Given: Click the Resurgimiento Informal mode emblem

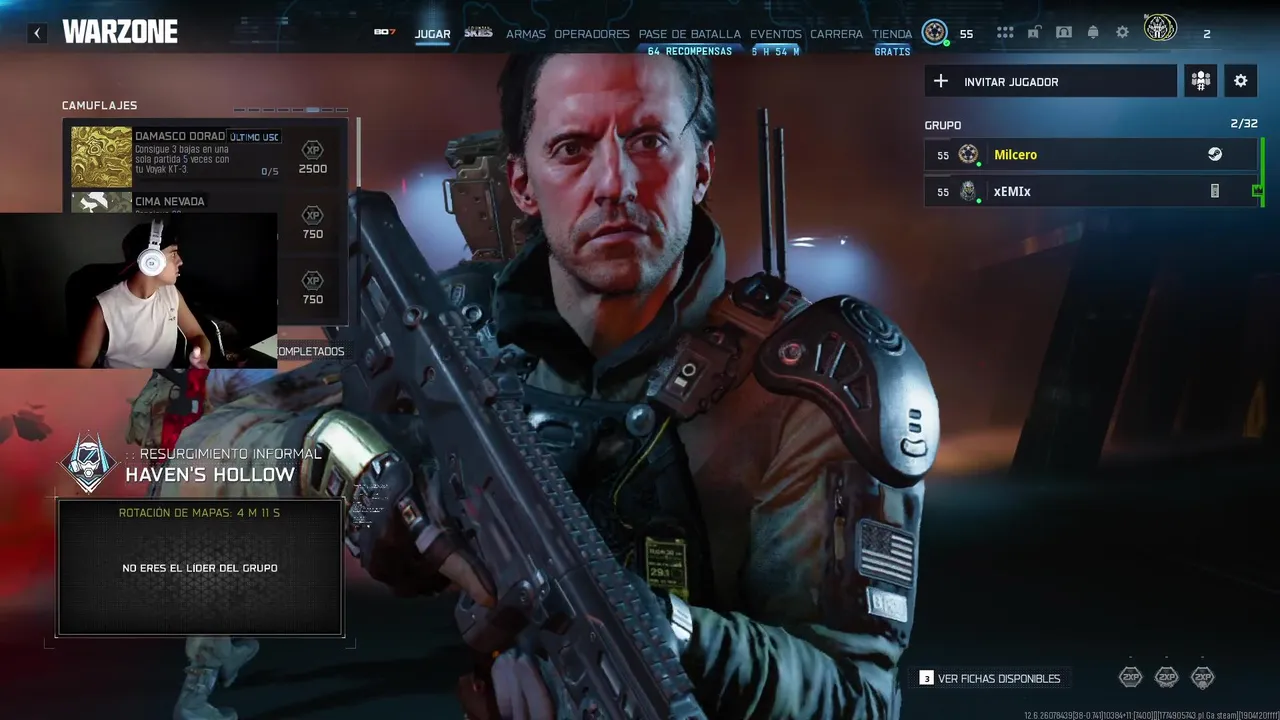Looking at the screenshot, I should 89,463.
